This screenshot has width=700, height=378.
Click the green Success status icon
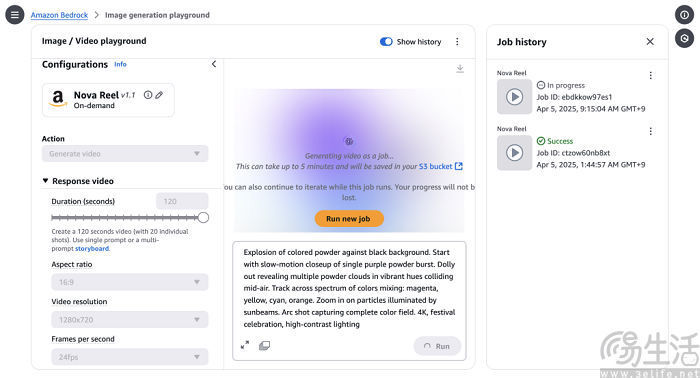pos(541,141)
